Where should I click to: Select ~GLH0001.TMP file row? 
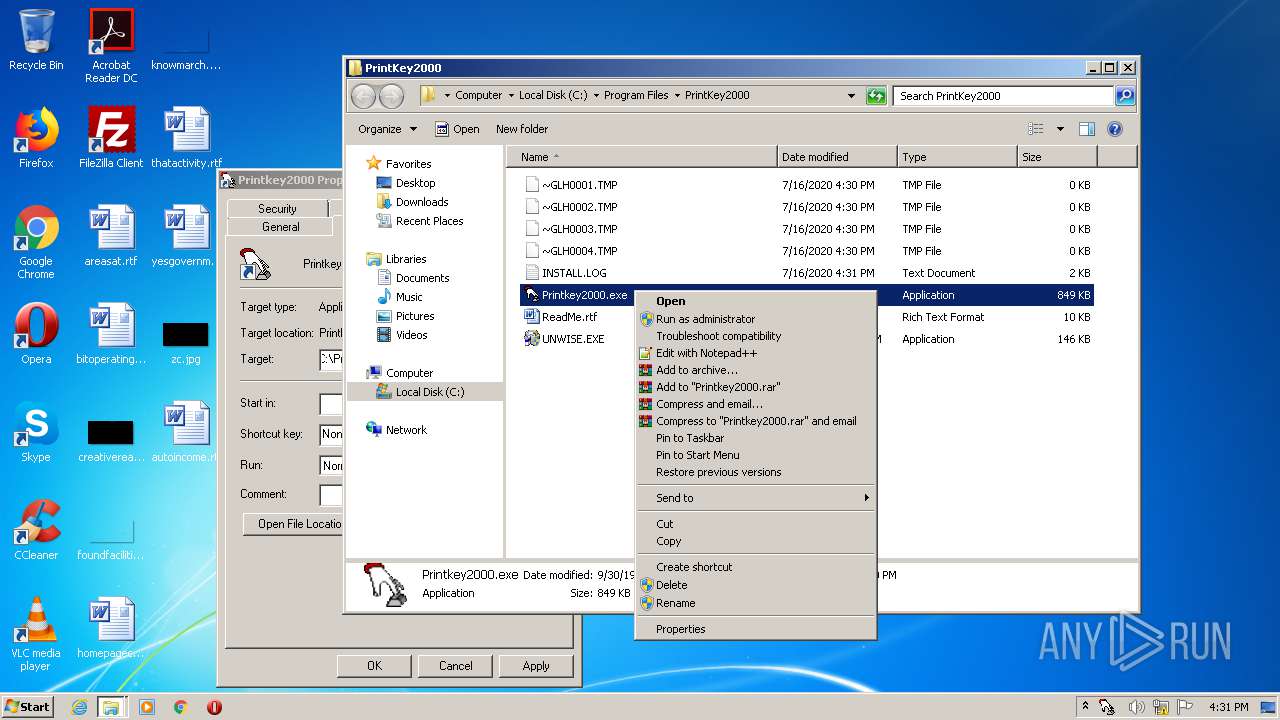(x=808, y=185)
